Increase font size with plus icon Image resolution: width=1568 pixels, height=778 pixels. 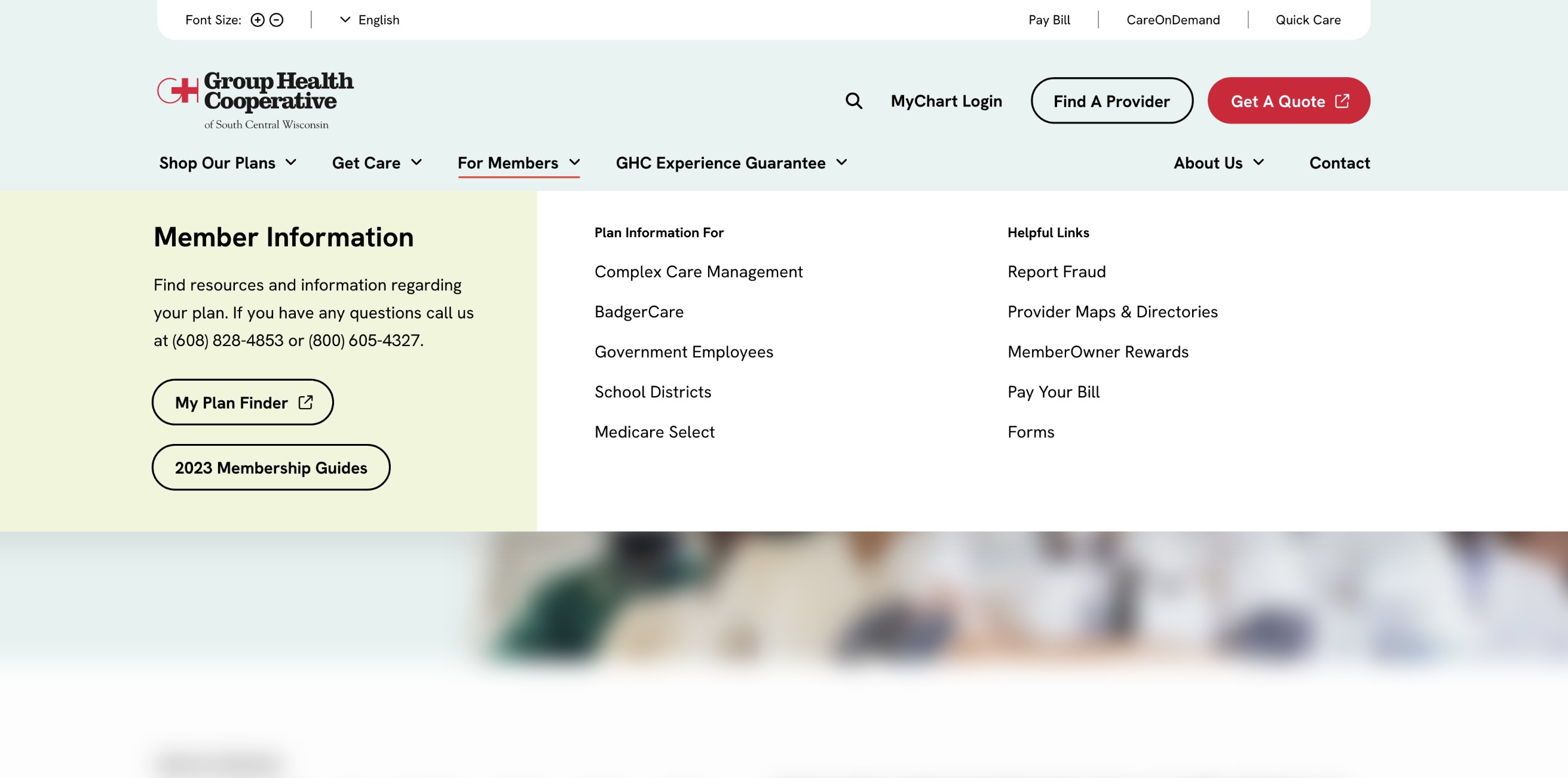point(258,20)
